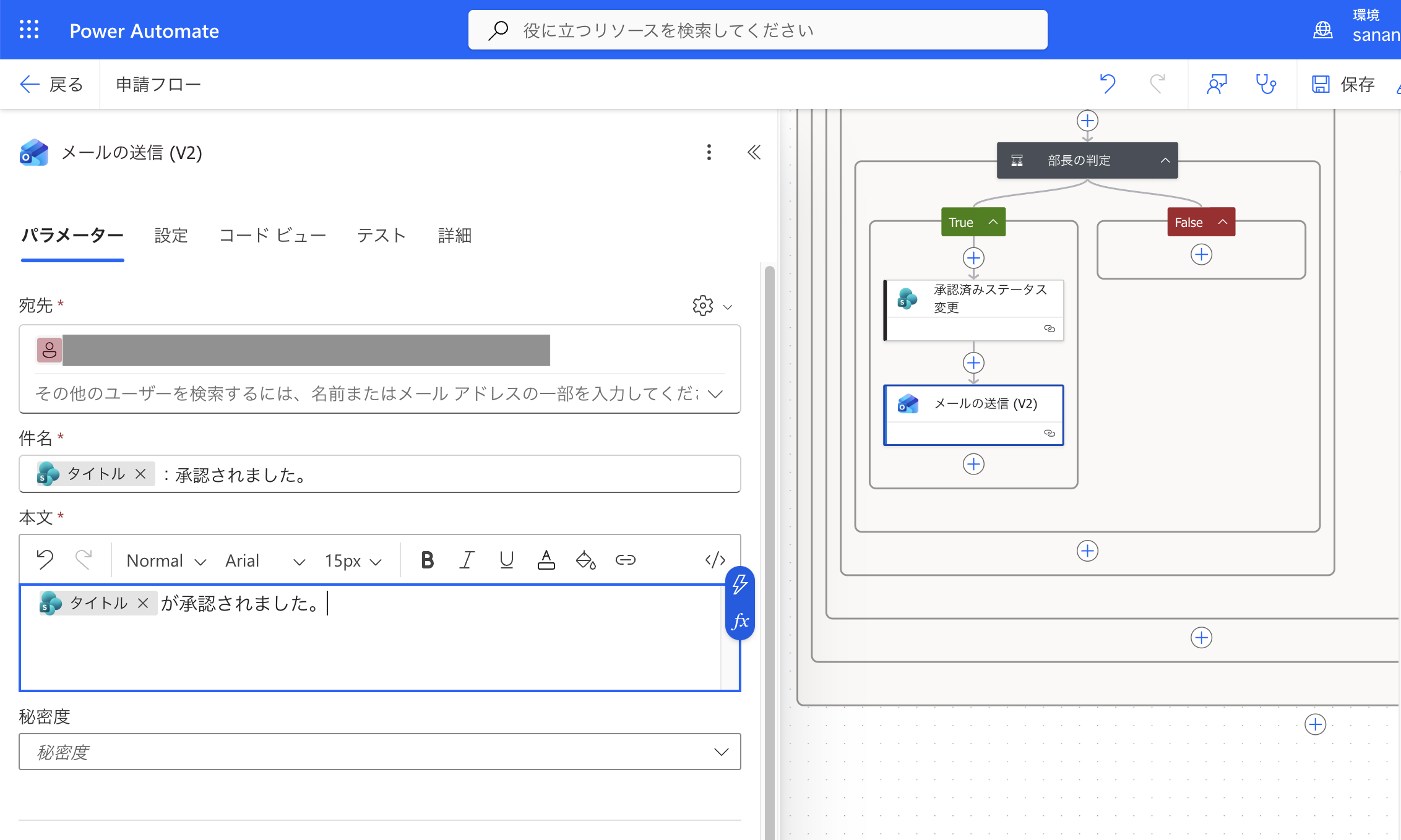1401x840 pixels.
Task: Switch to テスト tab
Action: (x=381, y=236)
